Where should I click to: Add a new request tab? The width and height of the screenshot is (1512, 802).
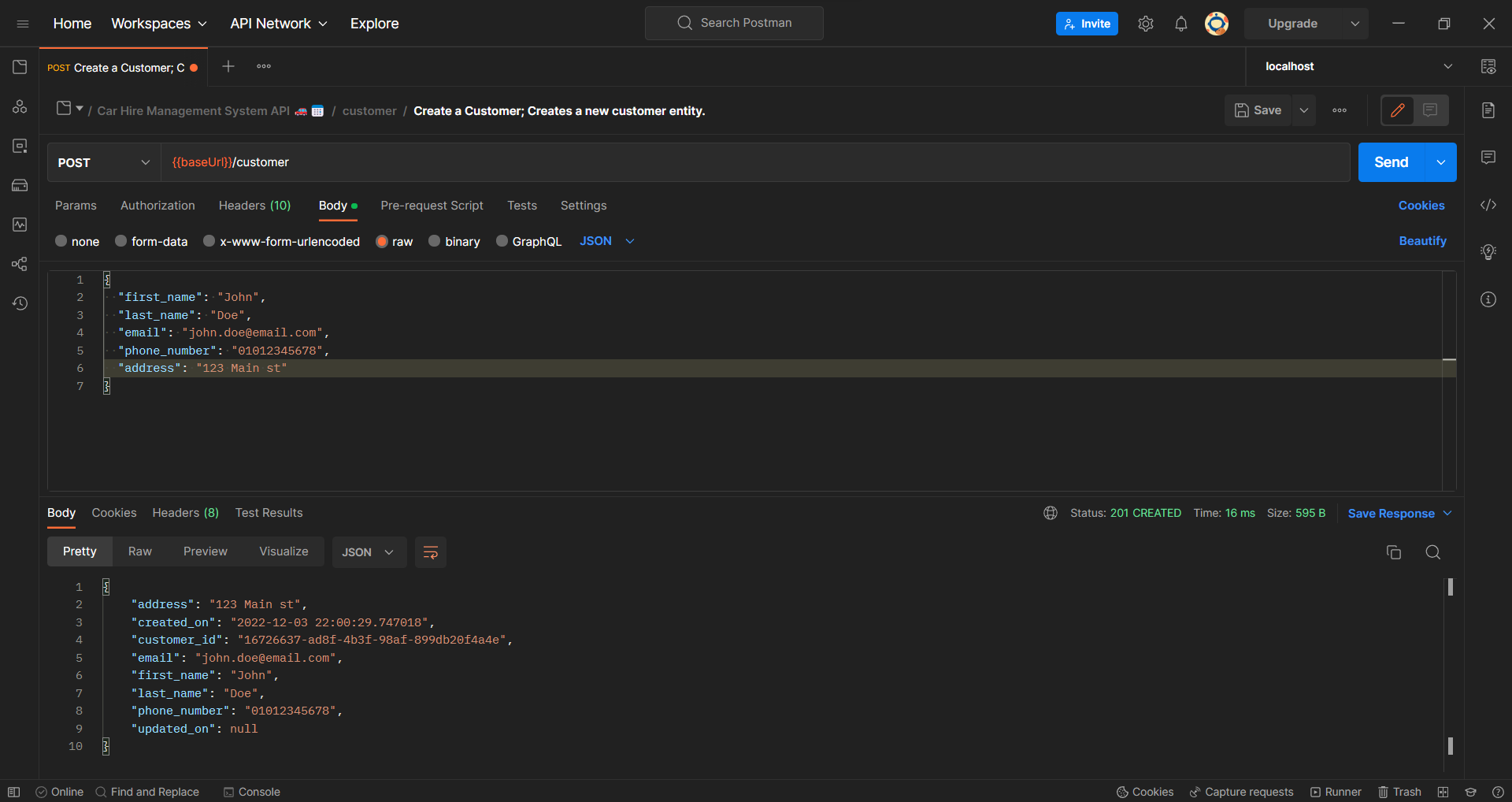(228, 67)
